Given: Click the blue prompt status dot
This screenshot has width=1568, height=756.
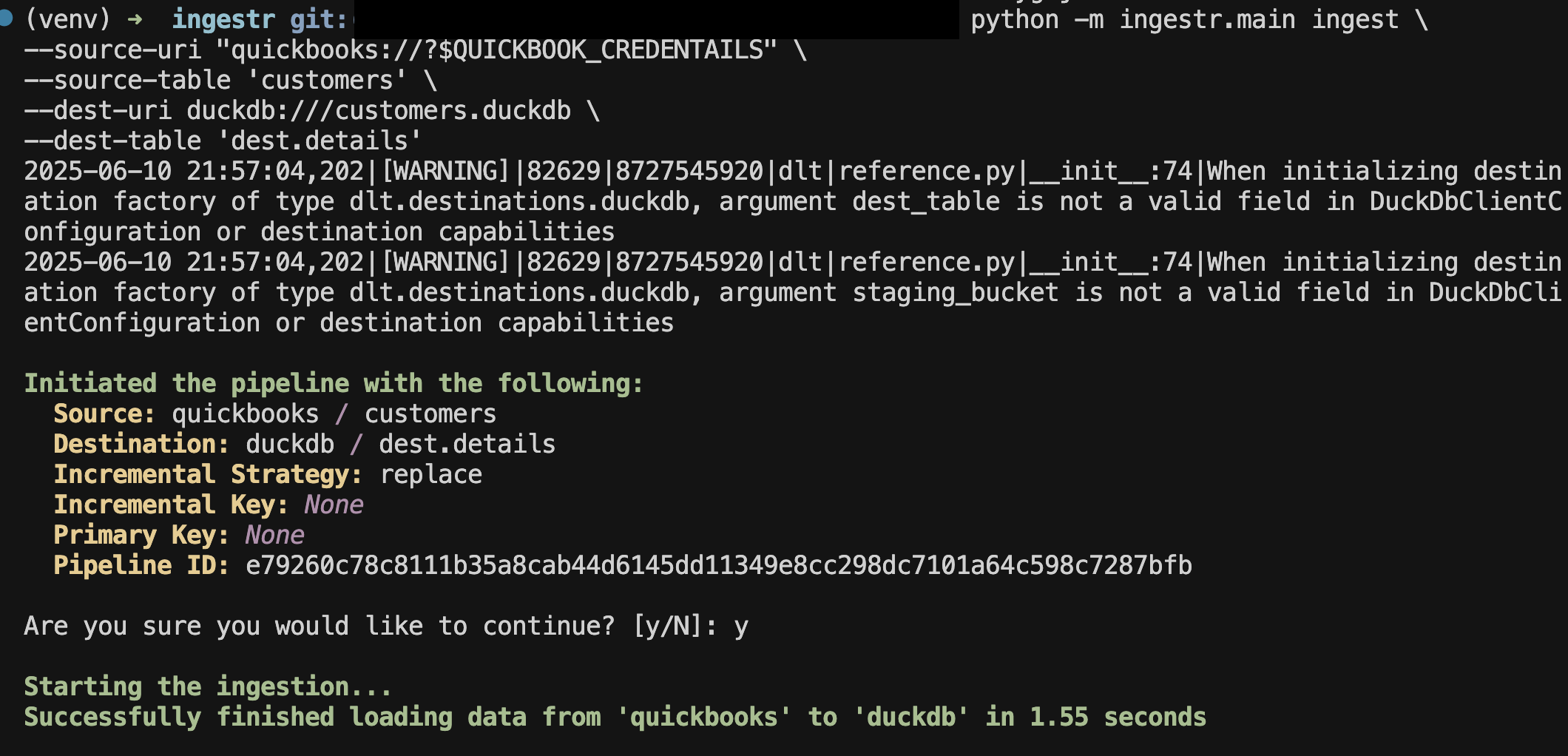Looking at the screenshot, I should (x=5, y=17).
